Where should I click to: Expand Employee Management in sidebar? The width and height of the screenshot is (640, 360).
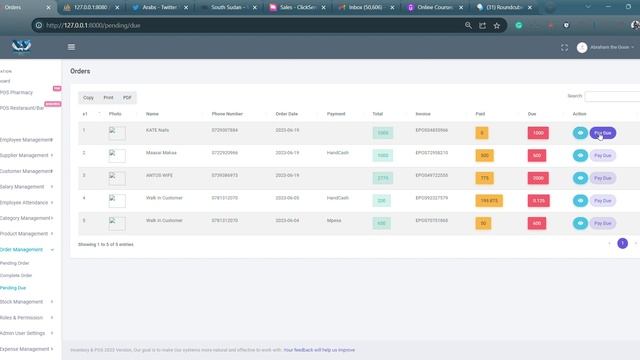pos(27,140)
